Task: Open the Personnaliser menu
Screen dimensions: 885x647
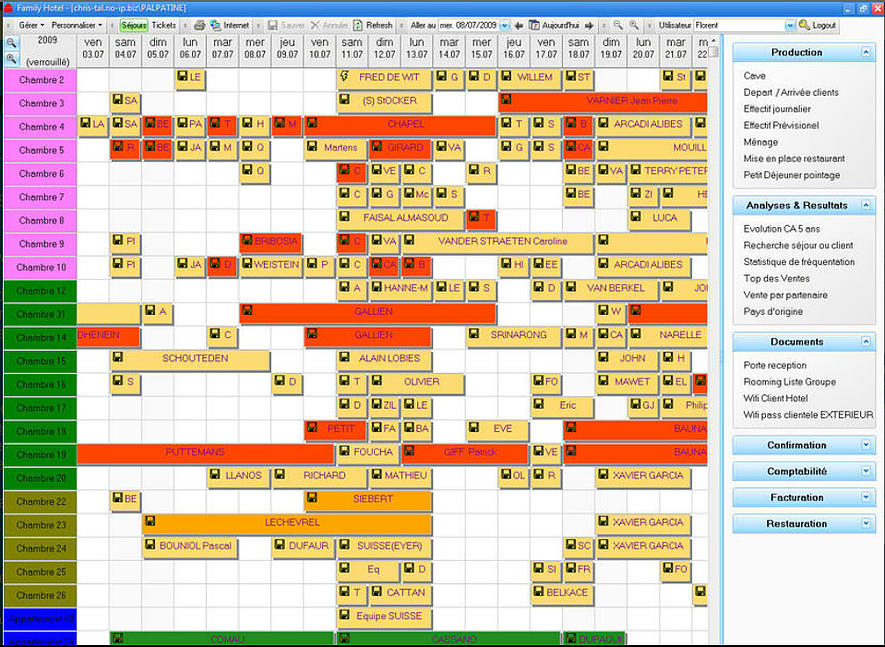Action: coord(77,25)
